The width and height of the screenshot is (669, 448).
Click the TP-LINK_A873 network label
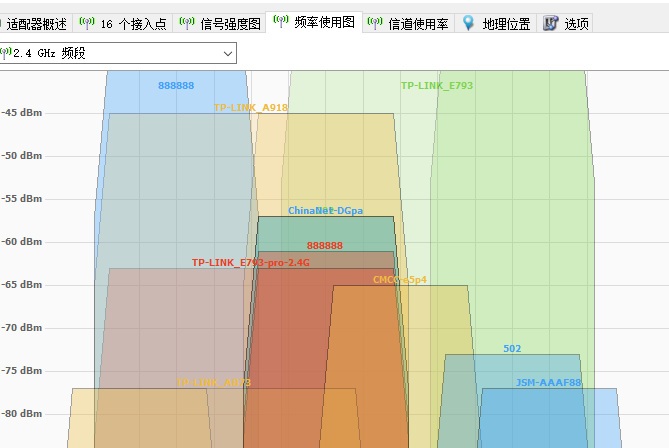[214, 383]
